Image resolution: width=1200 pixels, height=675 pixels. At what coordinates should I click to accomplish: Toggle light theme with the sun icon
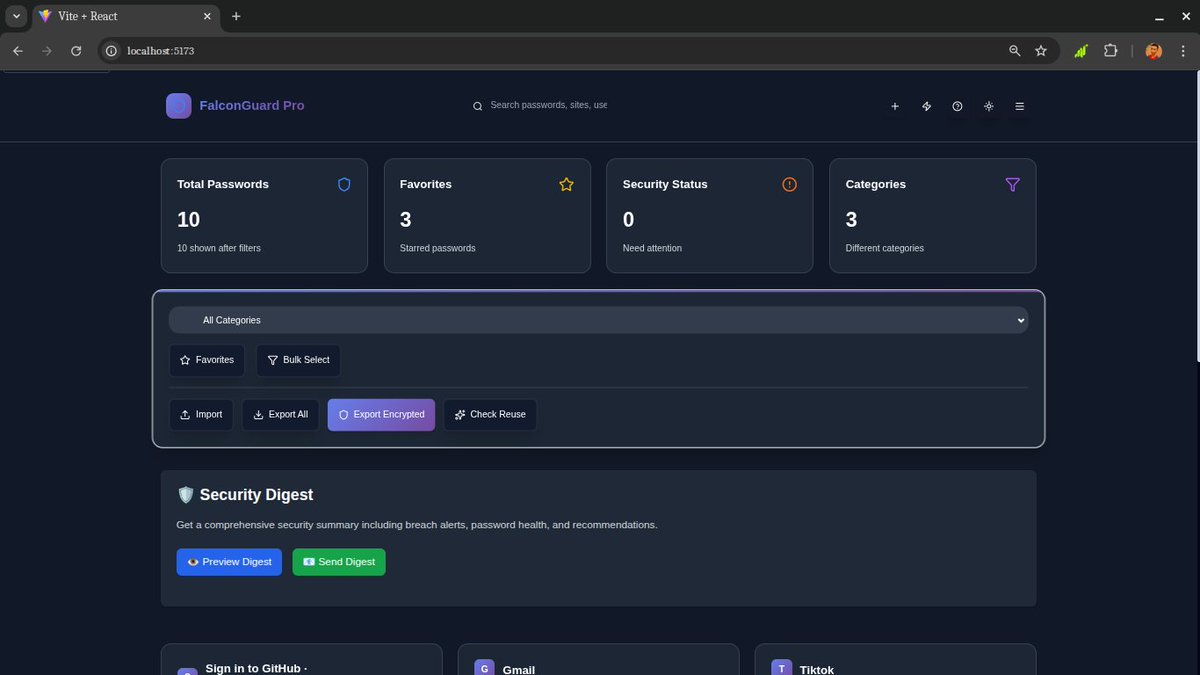click(x=988, y=106)
